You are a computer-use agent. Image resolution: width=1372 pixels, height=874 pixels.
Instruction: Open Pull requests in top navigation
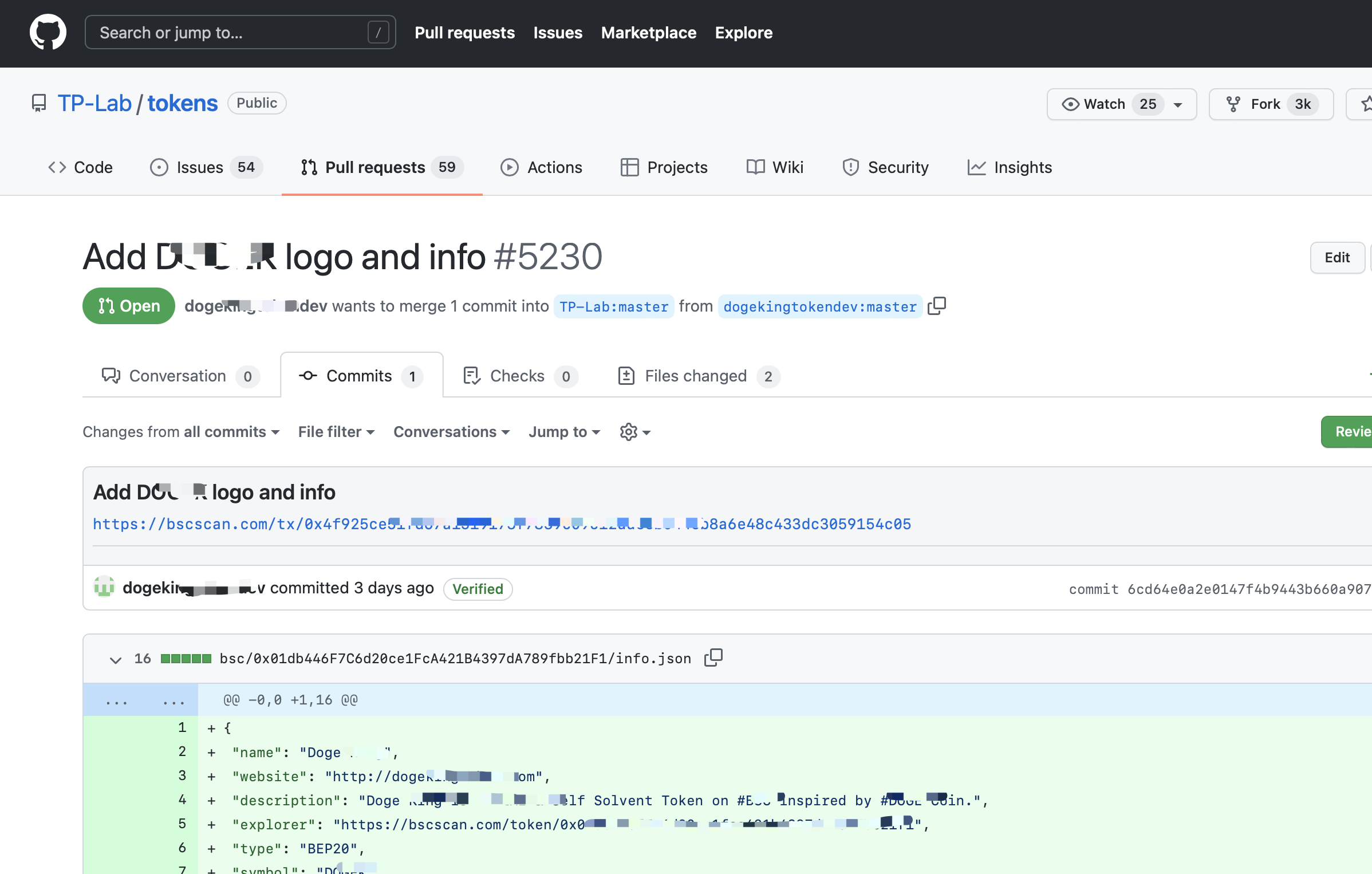(x=464, y=33)
